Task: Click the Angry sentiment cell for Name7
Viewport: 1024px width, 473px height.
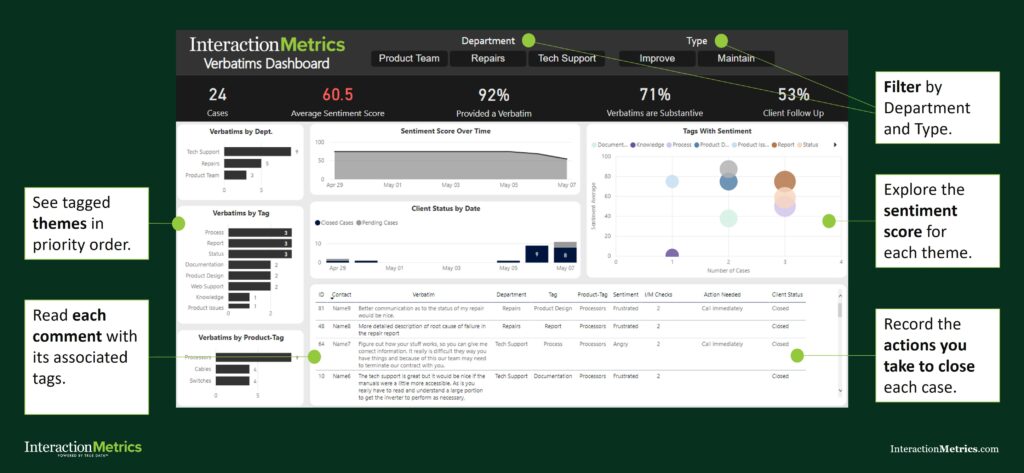Action: [x=620, y=344]
